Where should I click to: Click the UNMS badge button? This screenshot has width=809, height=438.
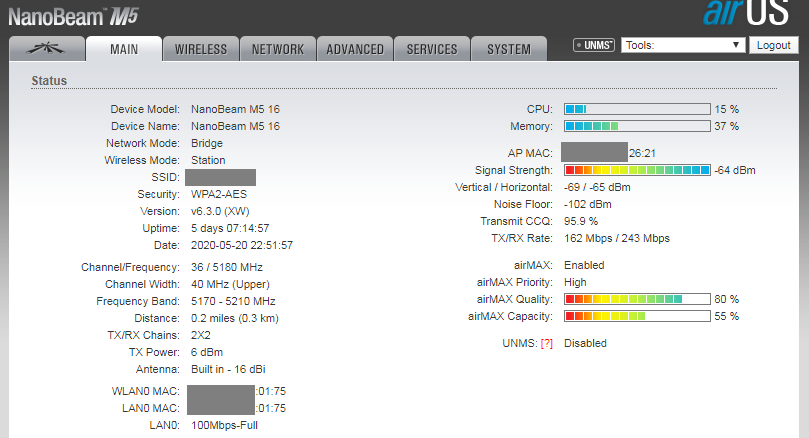click(594, 45)
